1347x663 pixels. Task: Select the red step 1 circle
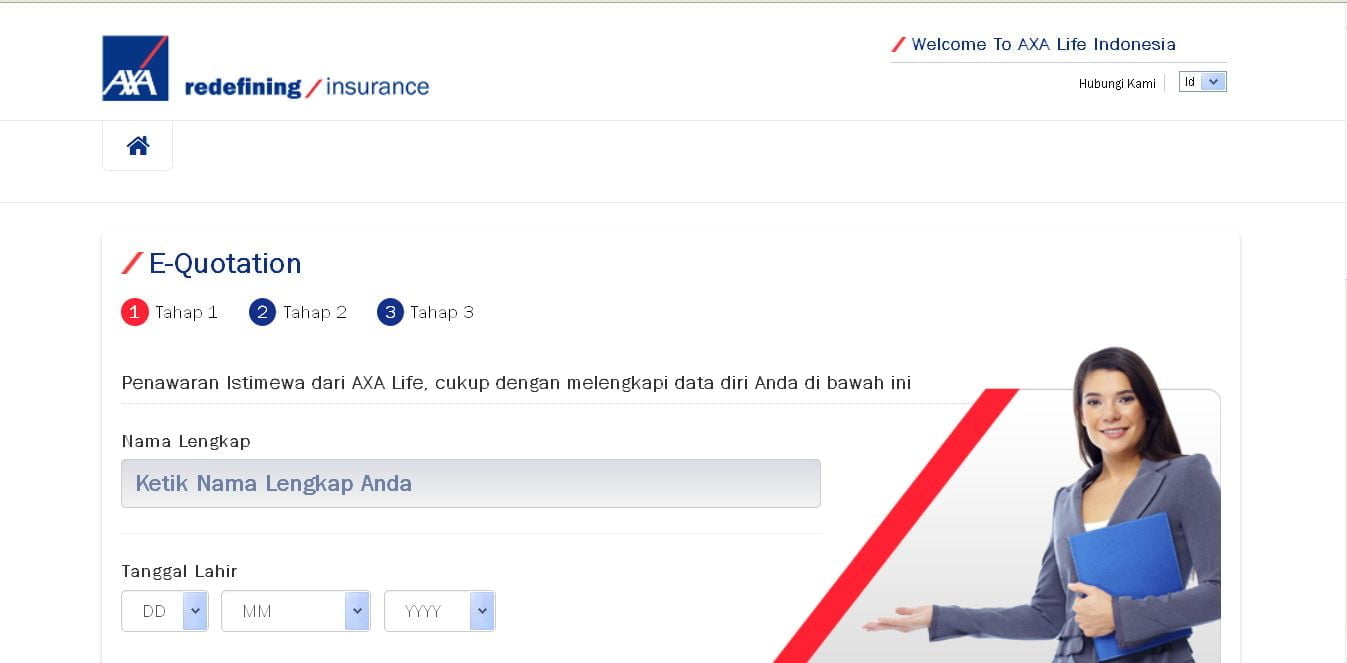135,312
